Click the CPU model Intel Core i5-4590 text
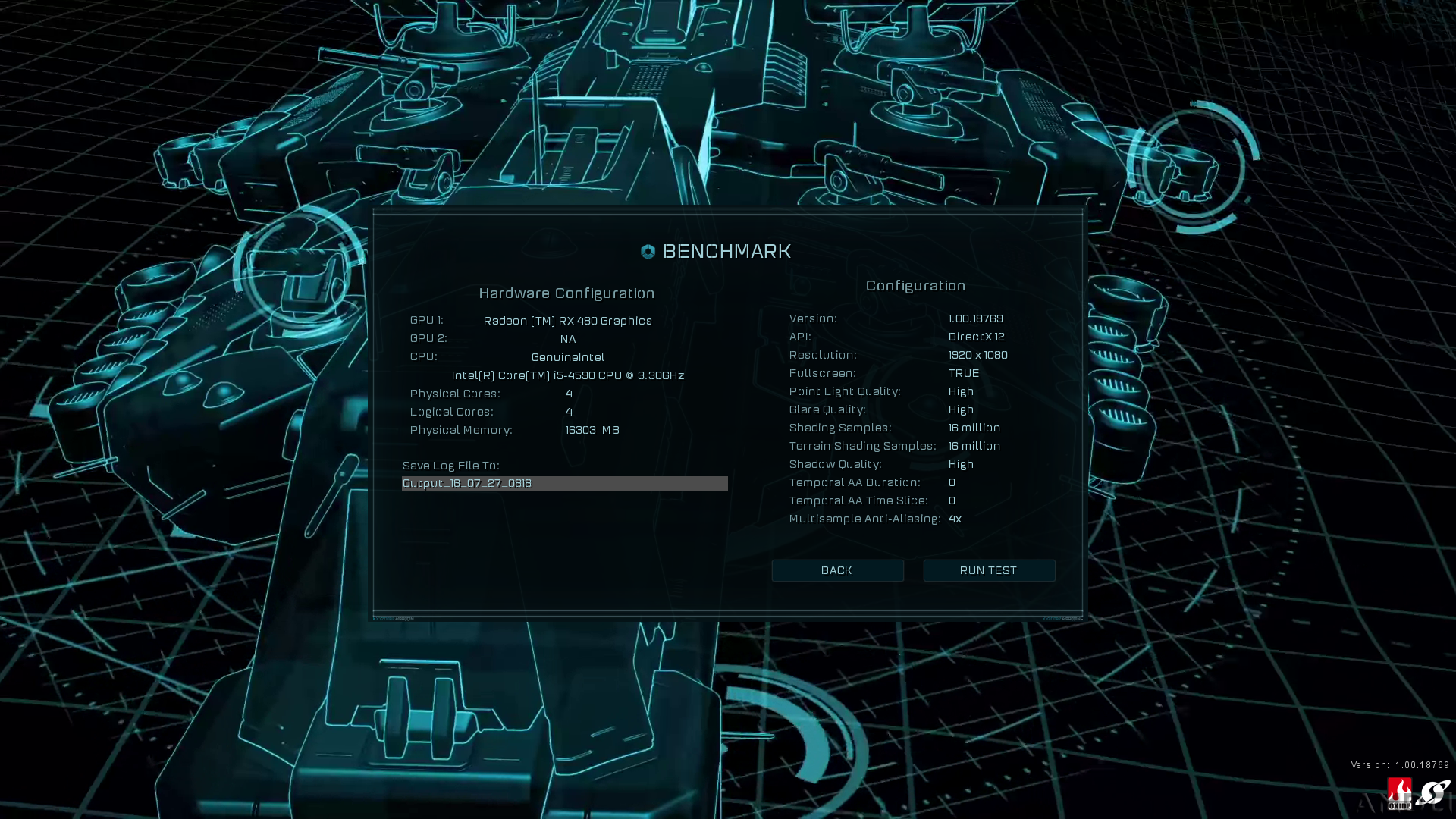This screenshot has height=819, width=1456. pos(568,375)
